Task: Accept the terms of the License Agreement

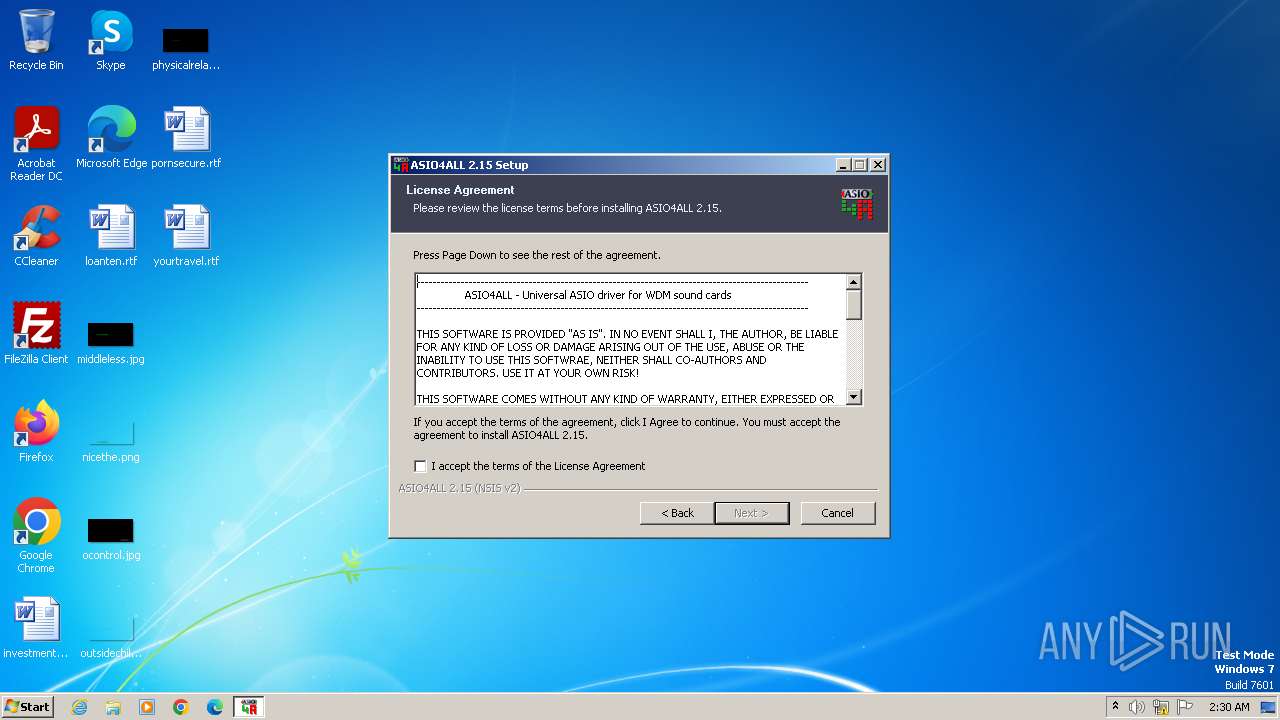Action: 420,466
